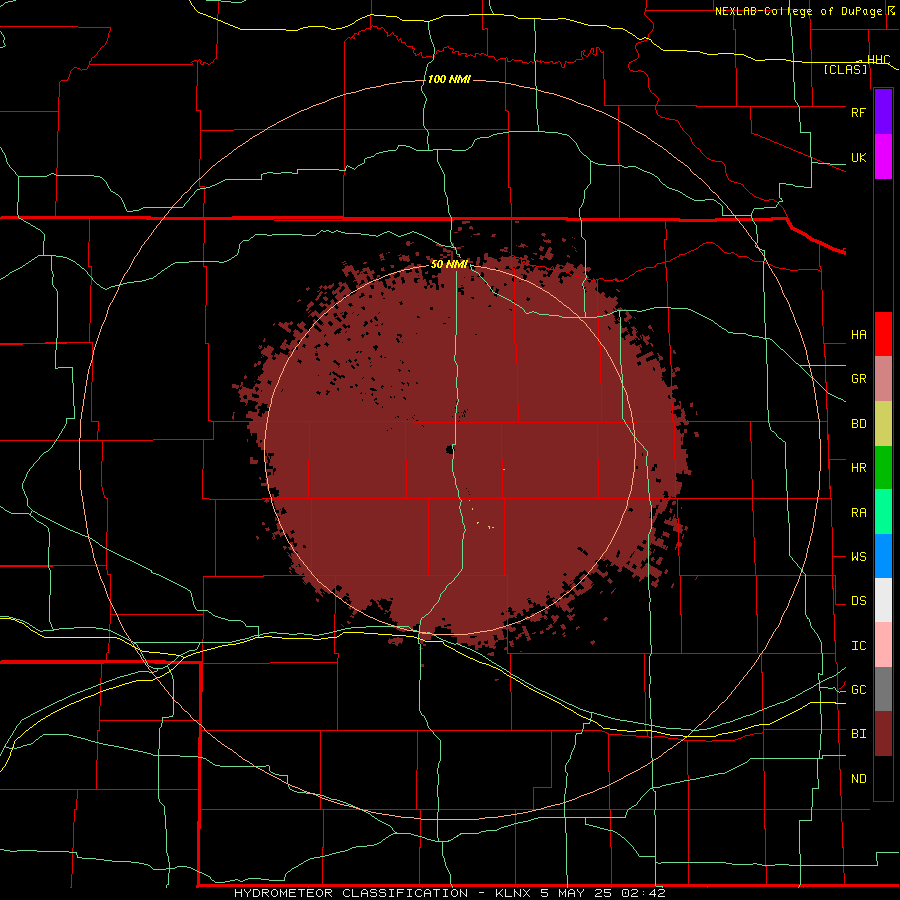Viewport: 900px width, 900px height.
Task: Click the BI brown legend swatch
Action: tap(883, 734)
